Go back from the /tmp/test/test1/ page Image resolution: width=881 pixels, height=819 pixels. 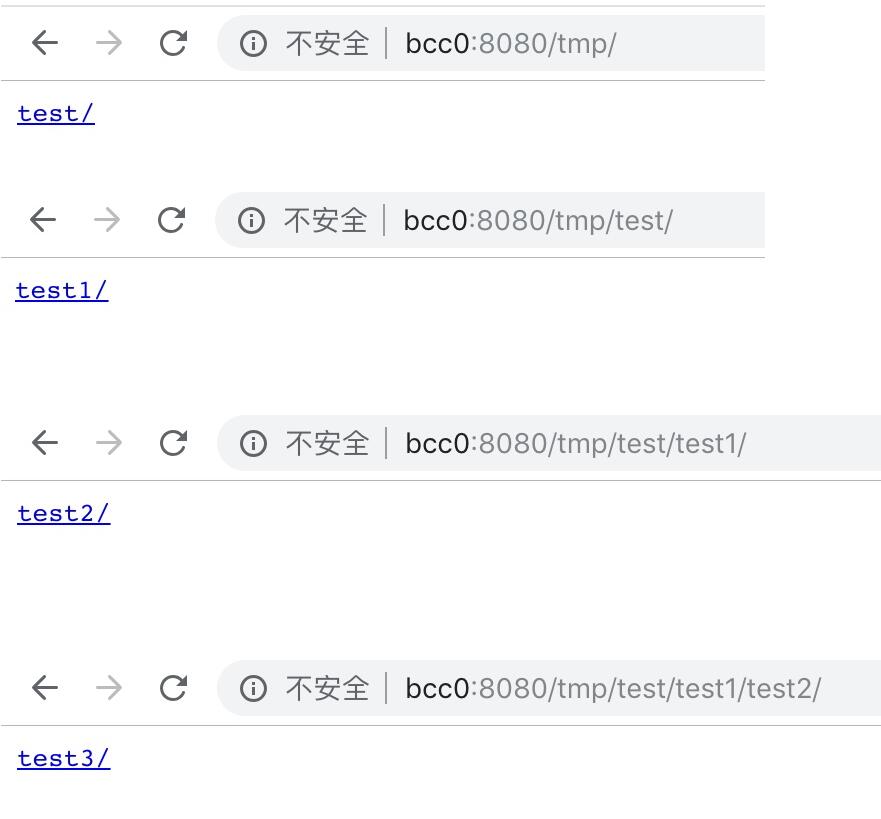tap(45, 443)
